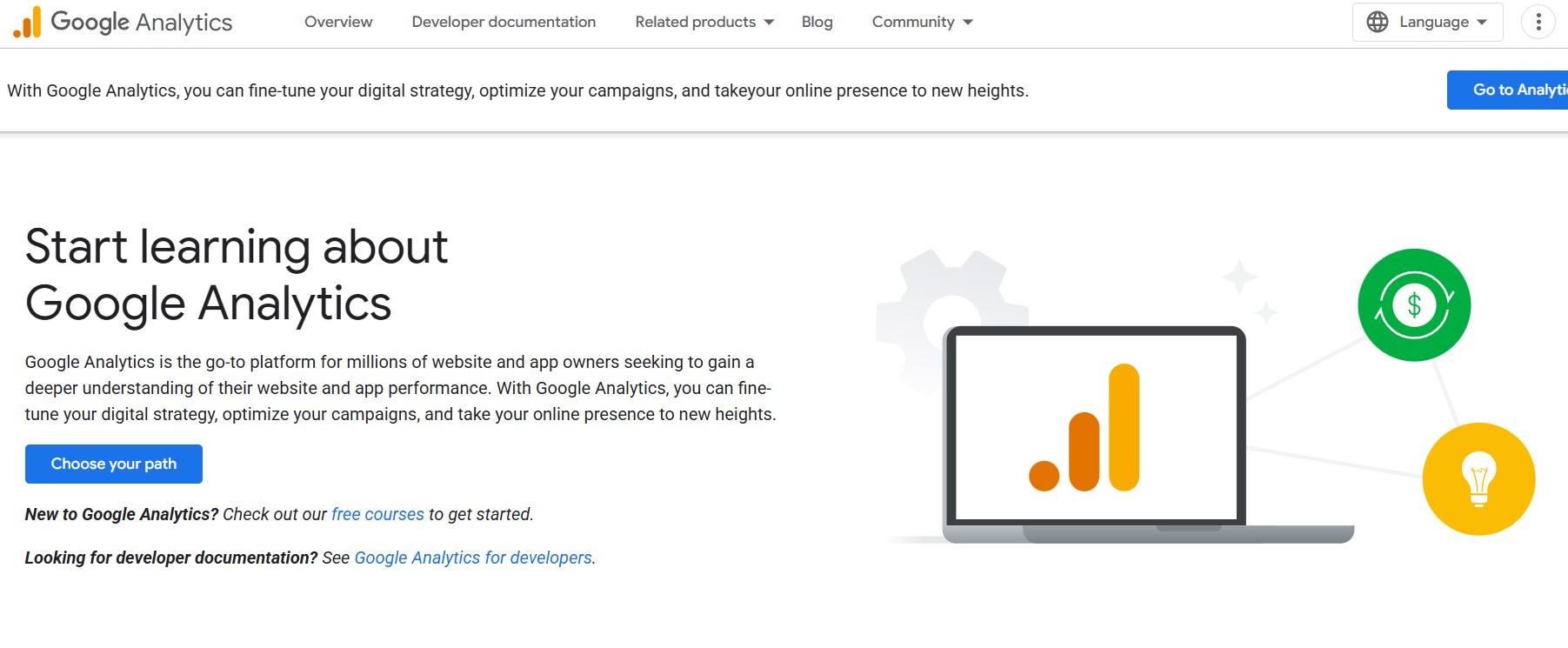Expand the Community dropdown menu
This screenshot has width=1568, height=648.
[923, 22]
